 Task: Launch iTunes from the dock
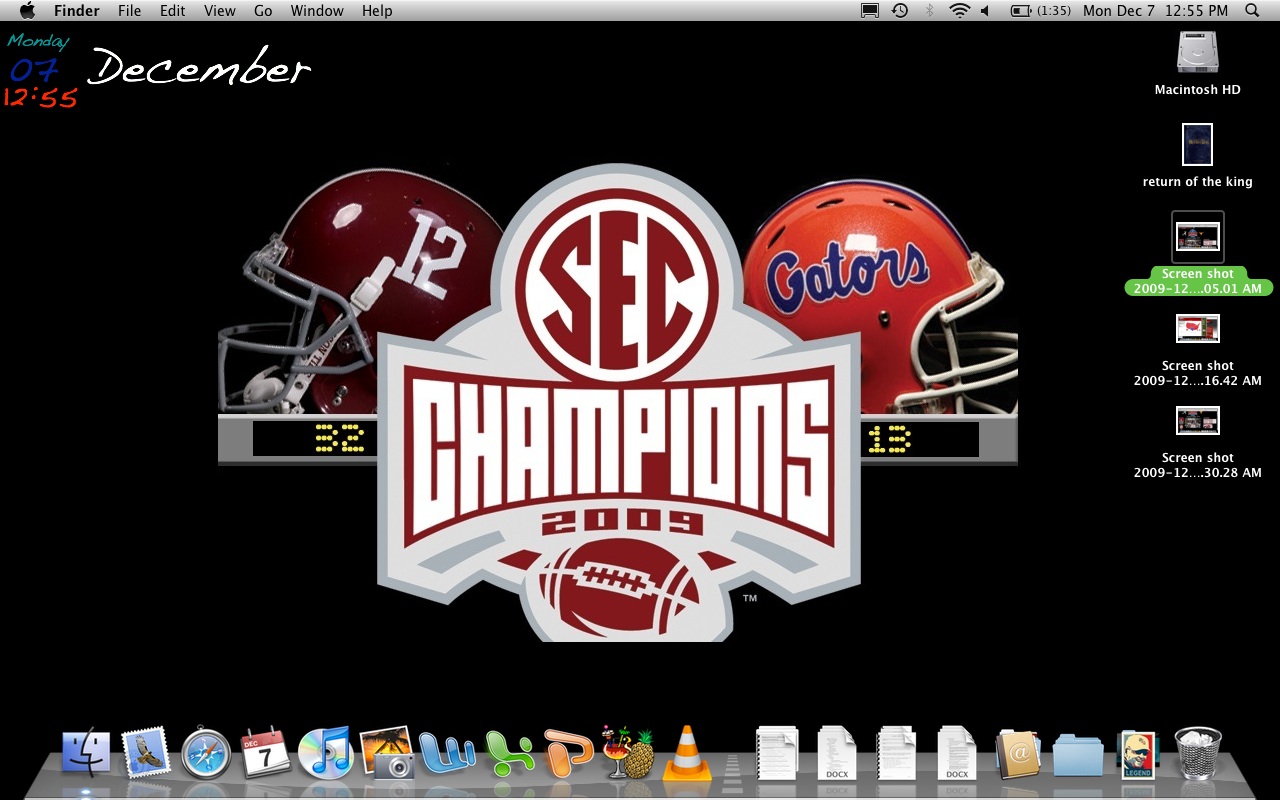coord(326,753)
